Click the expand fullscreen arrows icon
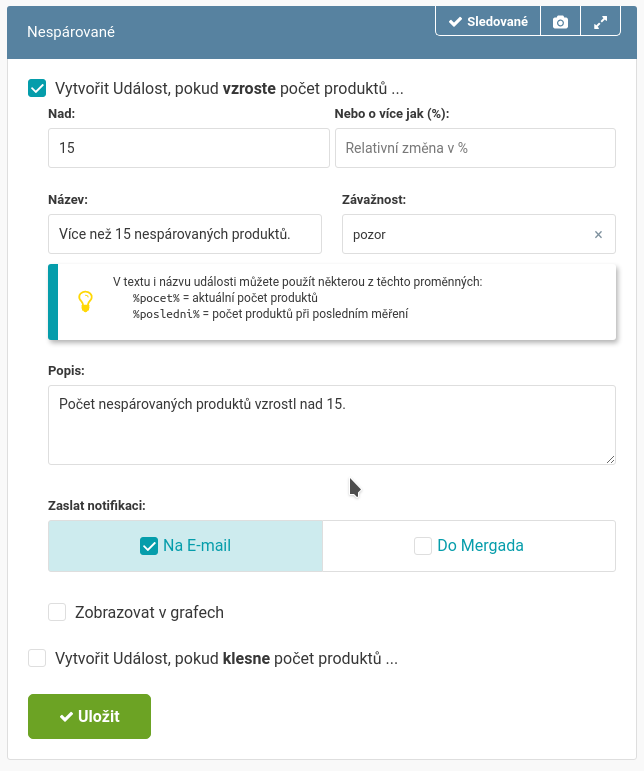 click(x=600, y=22)
